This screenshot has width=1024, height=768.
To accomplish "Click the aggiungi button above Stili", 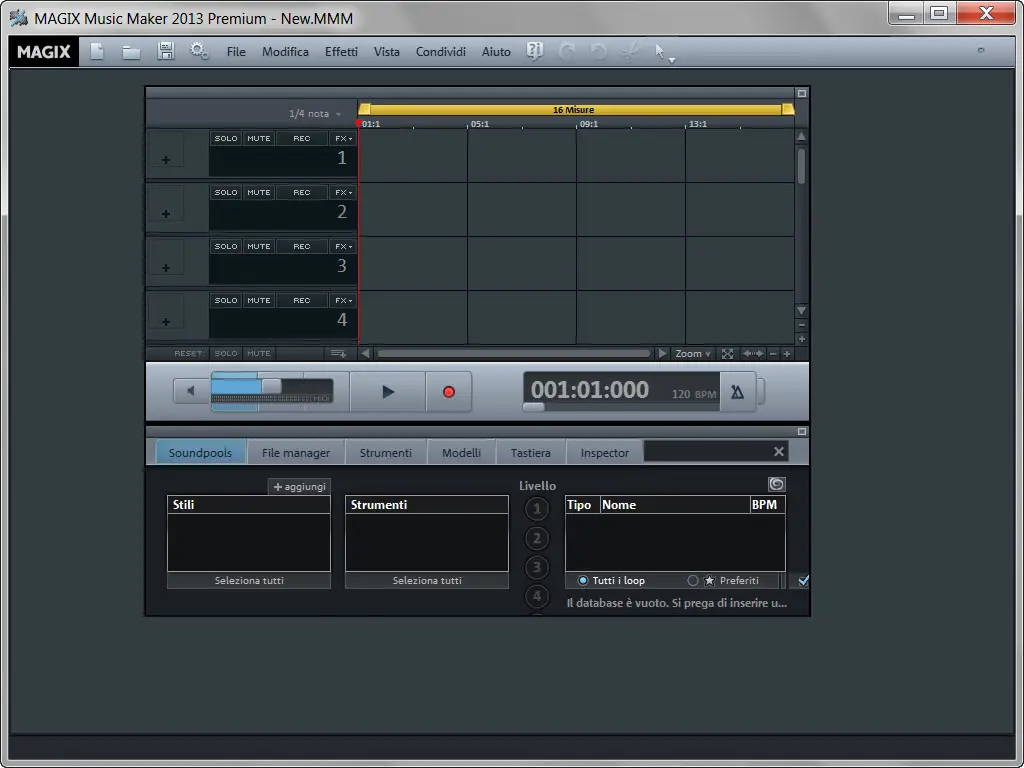I will point(299,487).
